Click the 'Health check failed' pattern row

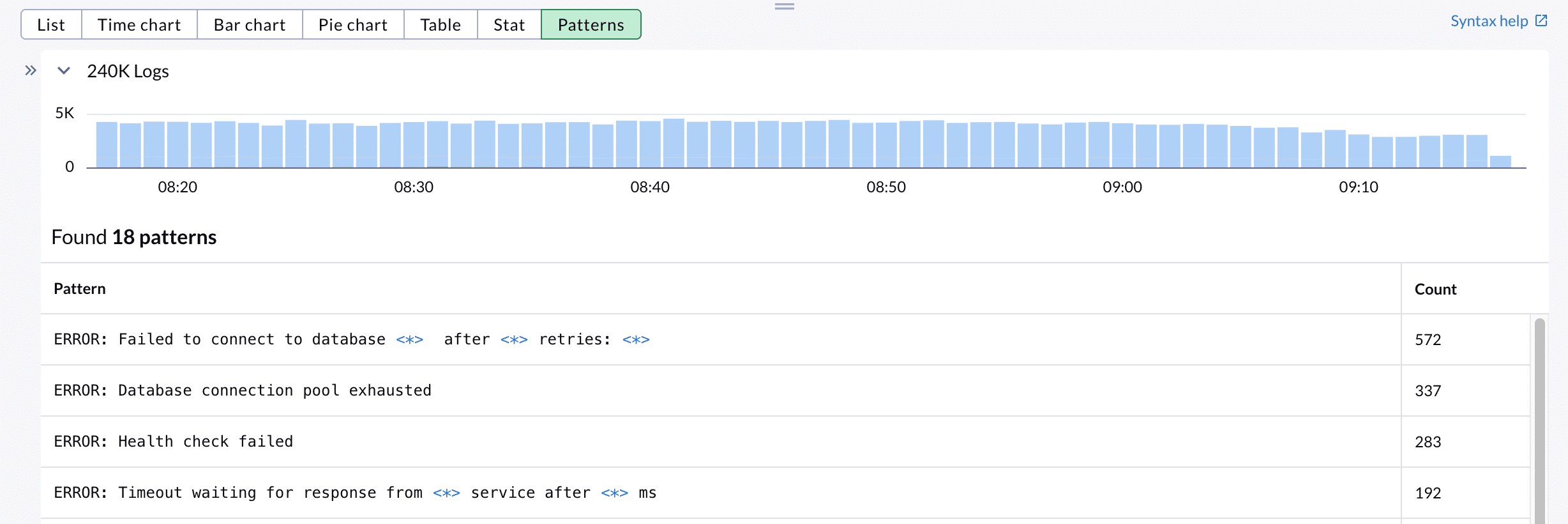[x=174, y=442]
